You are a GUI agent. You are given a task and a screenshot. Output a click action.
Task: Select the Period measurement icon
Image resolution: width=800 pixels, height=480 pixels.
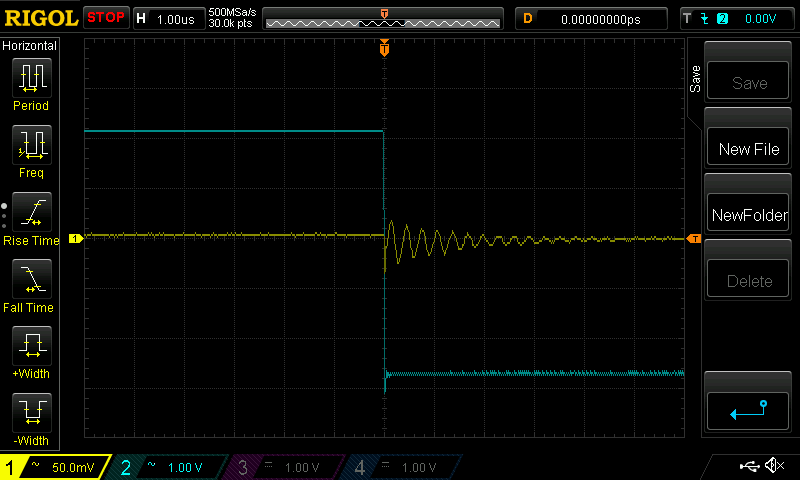[x=32, y=78]
